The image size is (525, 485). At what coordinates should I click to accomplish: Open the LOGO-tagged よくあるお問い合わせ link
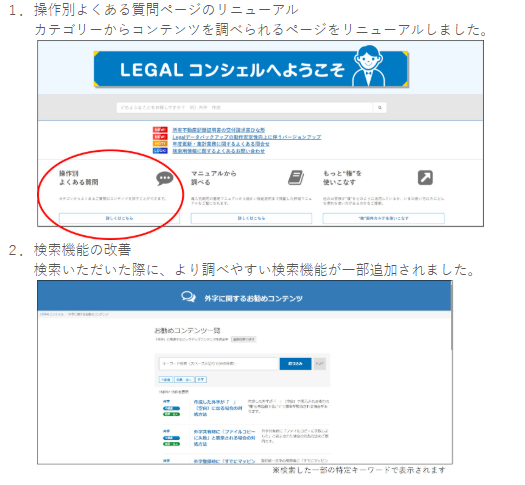coord(219,151)
